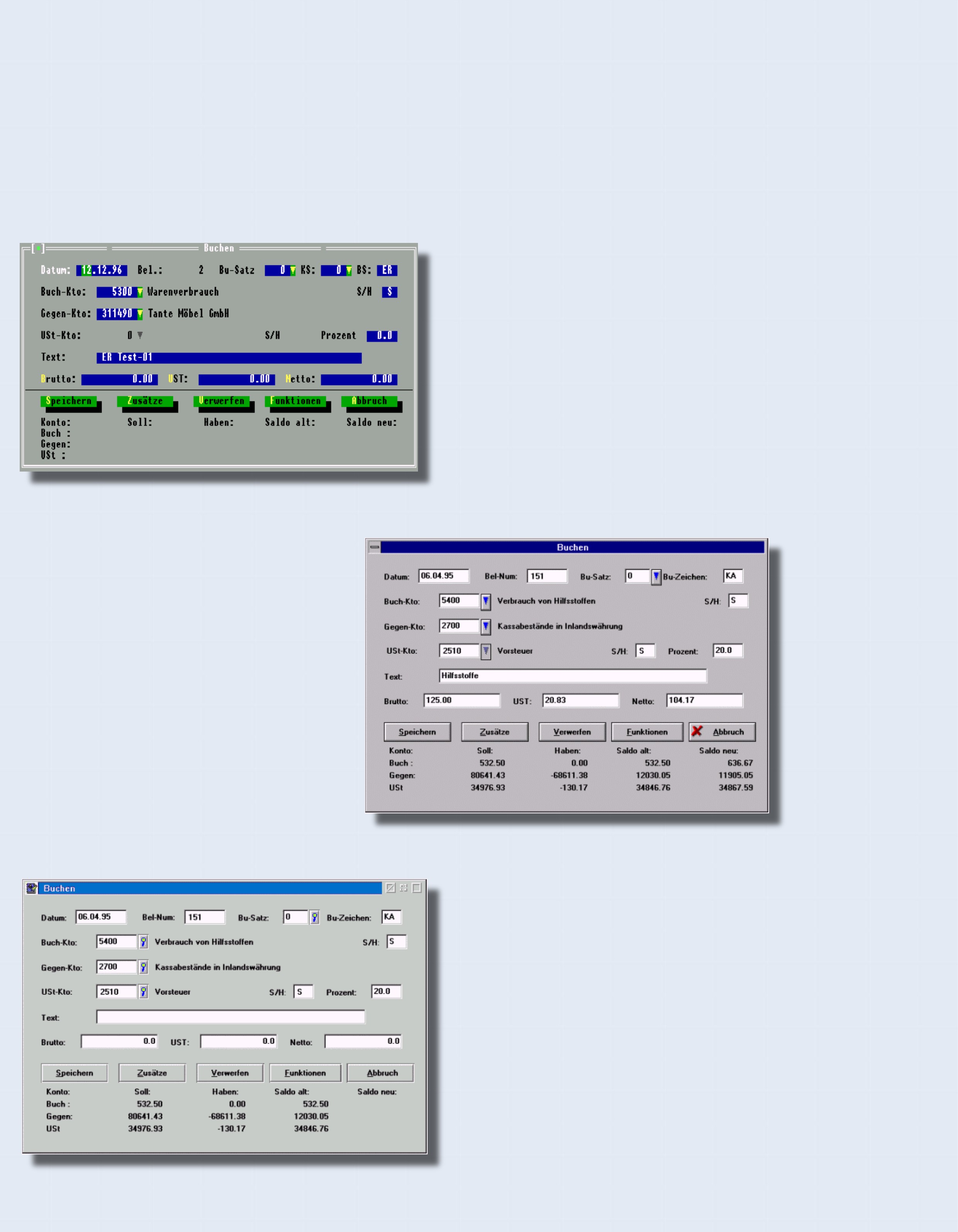Expand Bu-Satz dropdown in middle Buchen window
Viewport: 958px width, 1232px height.
pyautogui.click(x=656, y=577)
